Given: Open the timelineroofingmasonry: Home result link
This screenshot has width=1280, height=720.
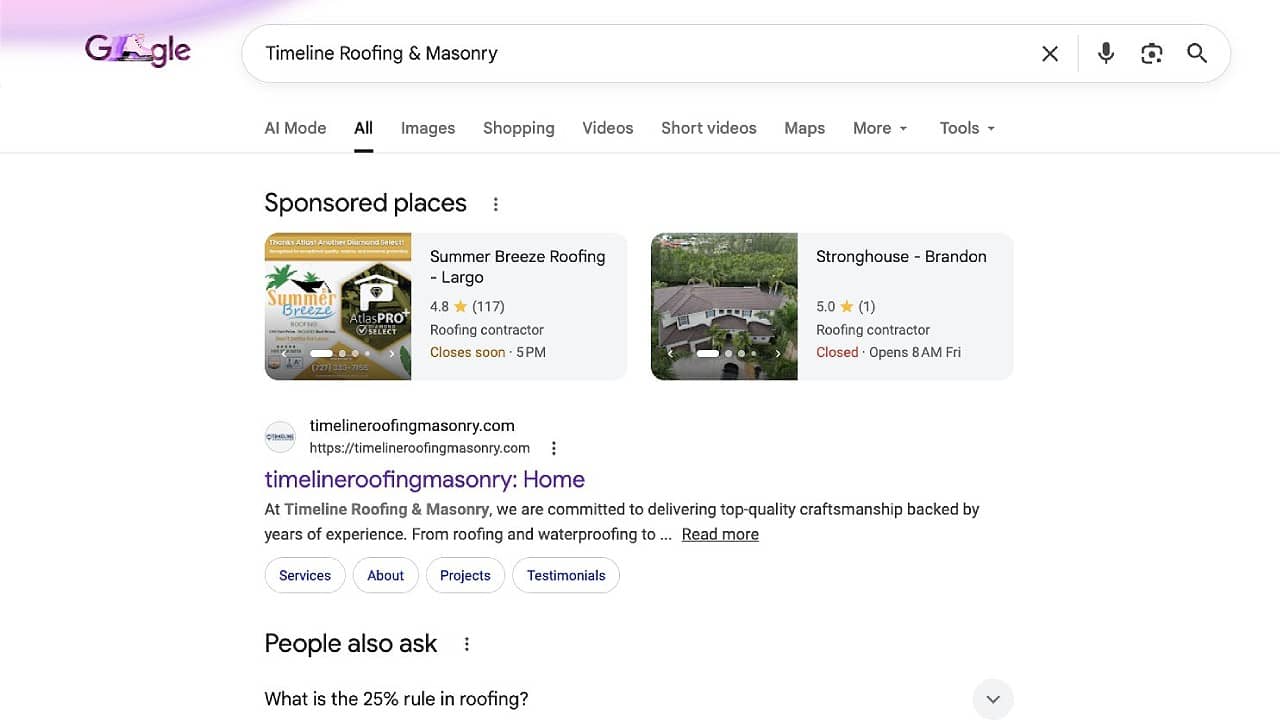Looking at the screenshot, I should 424,479.
